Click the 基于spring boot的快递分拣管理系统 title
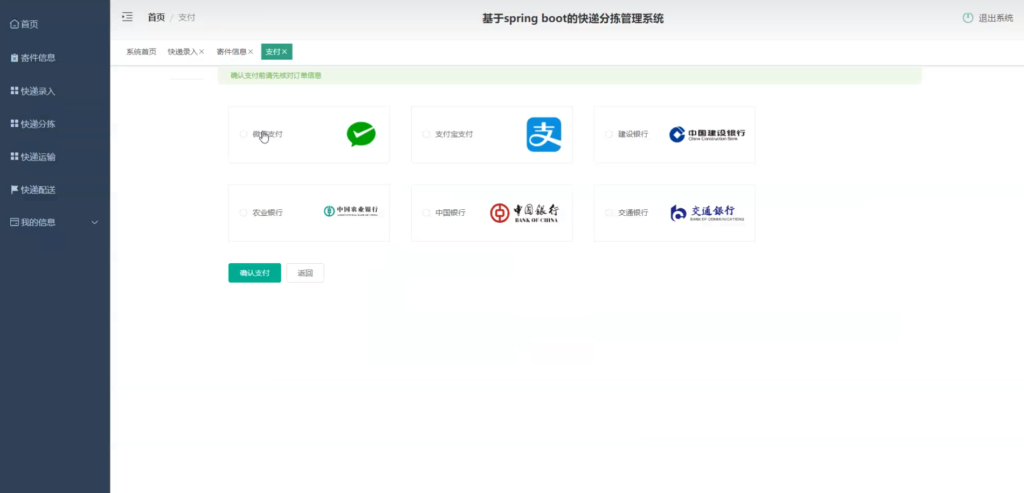The image size is (1024, 493). click(573, 18)
